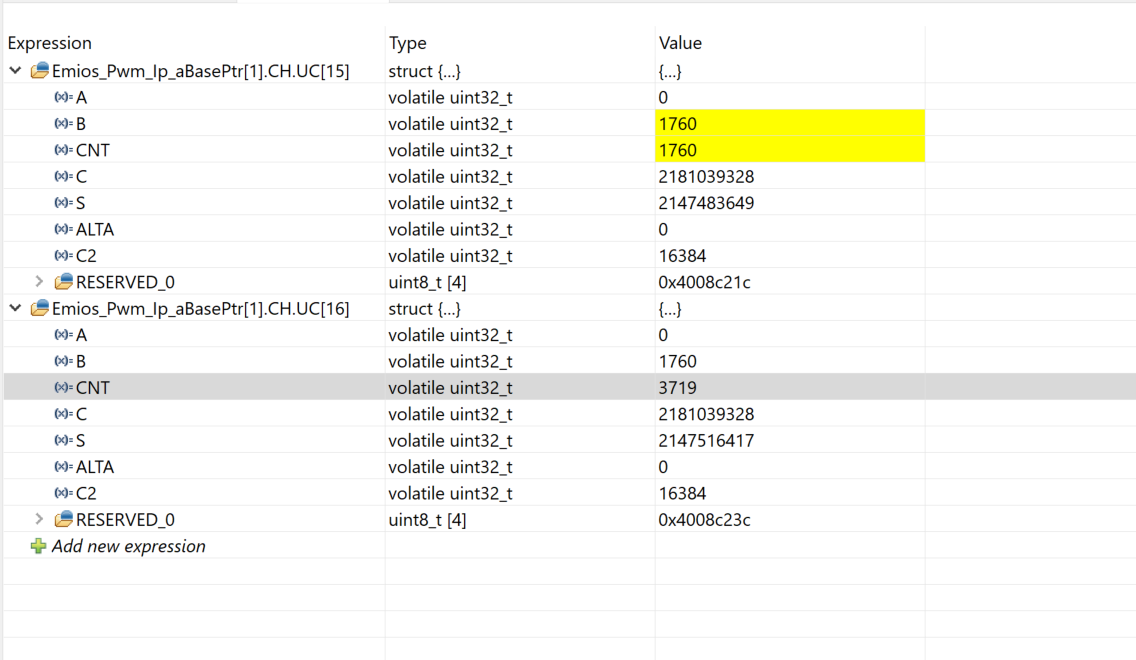Image resolution: width=1136 pixels, height=660 pixels.
Task: Click the variable icon beside CNT under UC[15]
Action: tap(63, 150)
